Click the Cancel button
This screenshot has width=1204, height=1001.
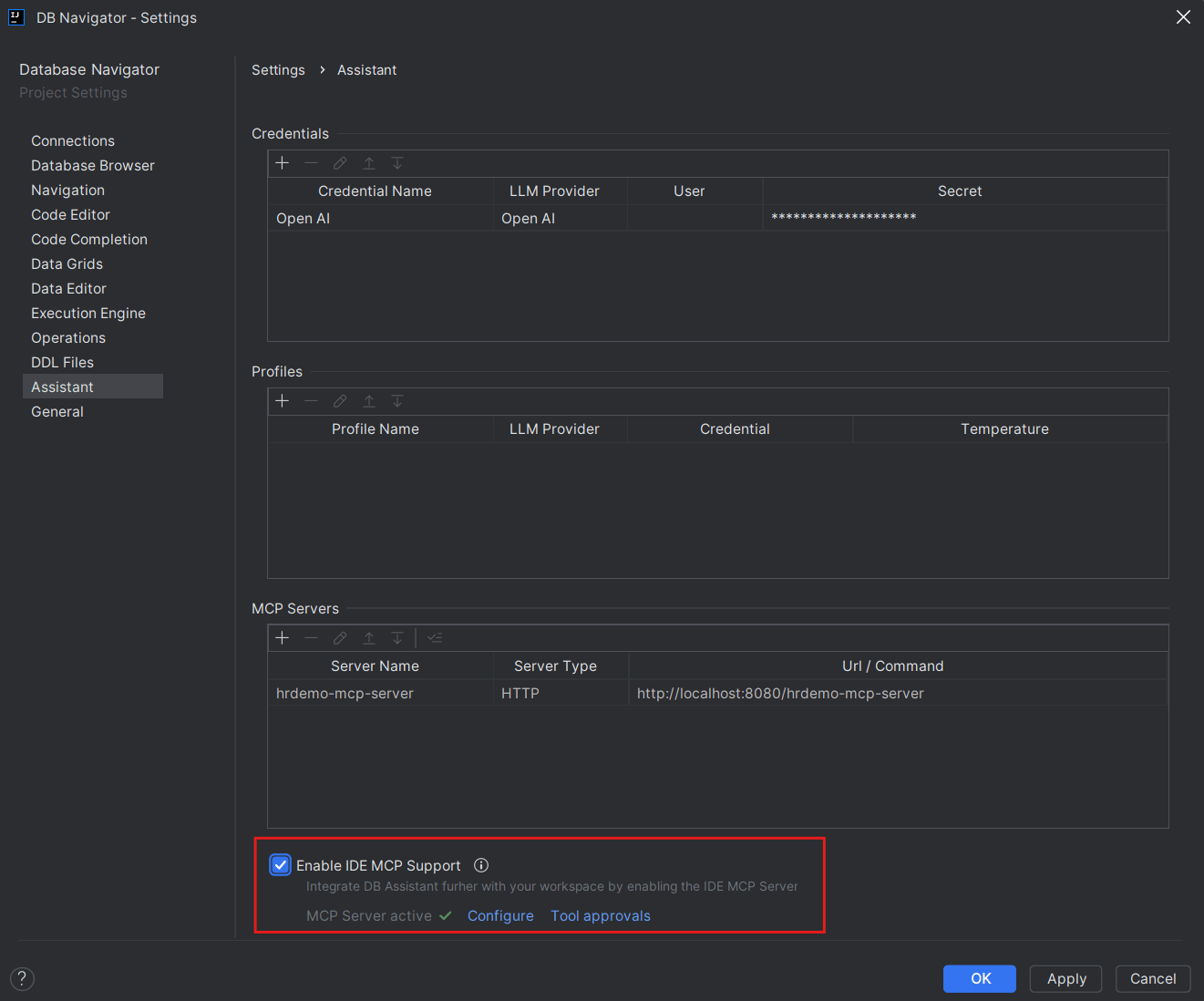1153,978
